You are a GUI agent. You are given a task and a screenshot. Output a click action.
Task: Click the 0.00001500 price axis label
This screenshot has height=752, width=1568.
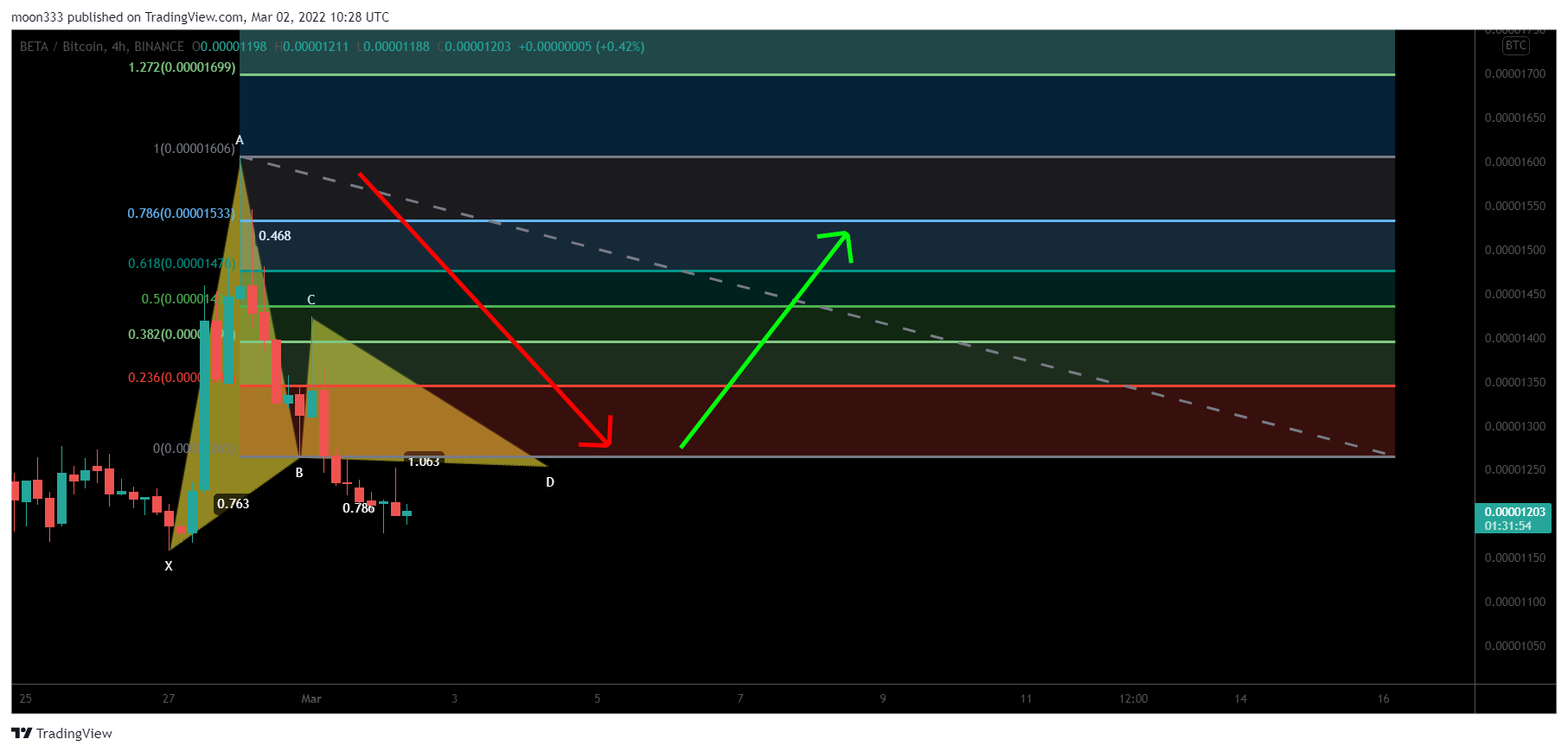pos(1515,251)
